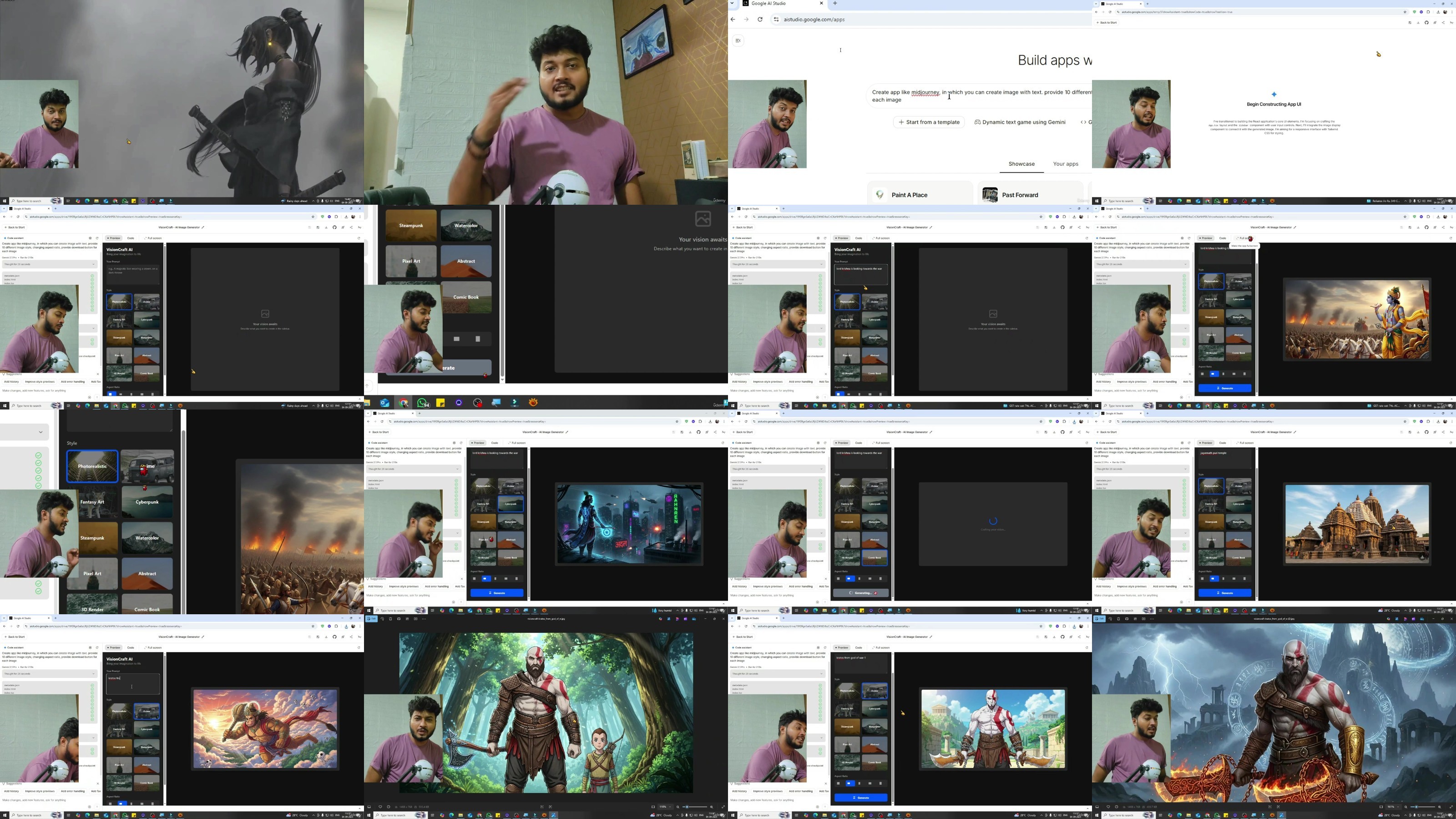Image resolution: width=1456 pixels, height=819 pixels.
Task: Select enlarged Photorealistic style beside battlefield image
Action: click(x=92, y=466)
